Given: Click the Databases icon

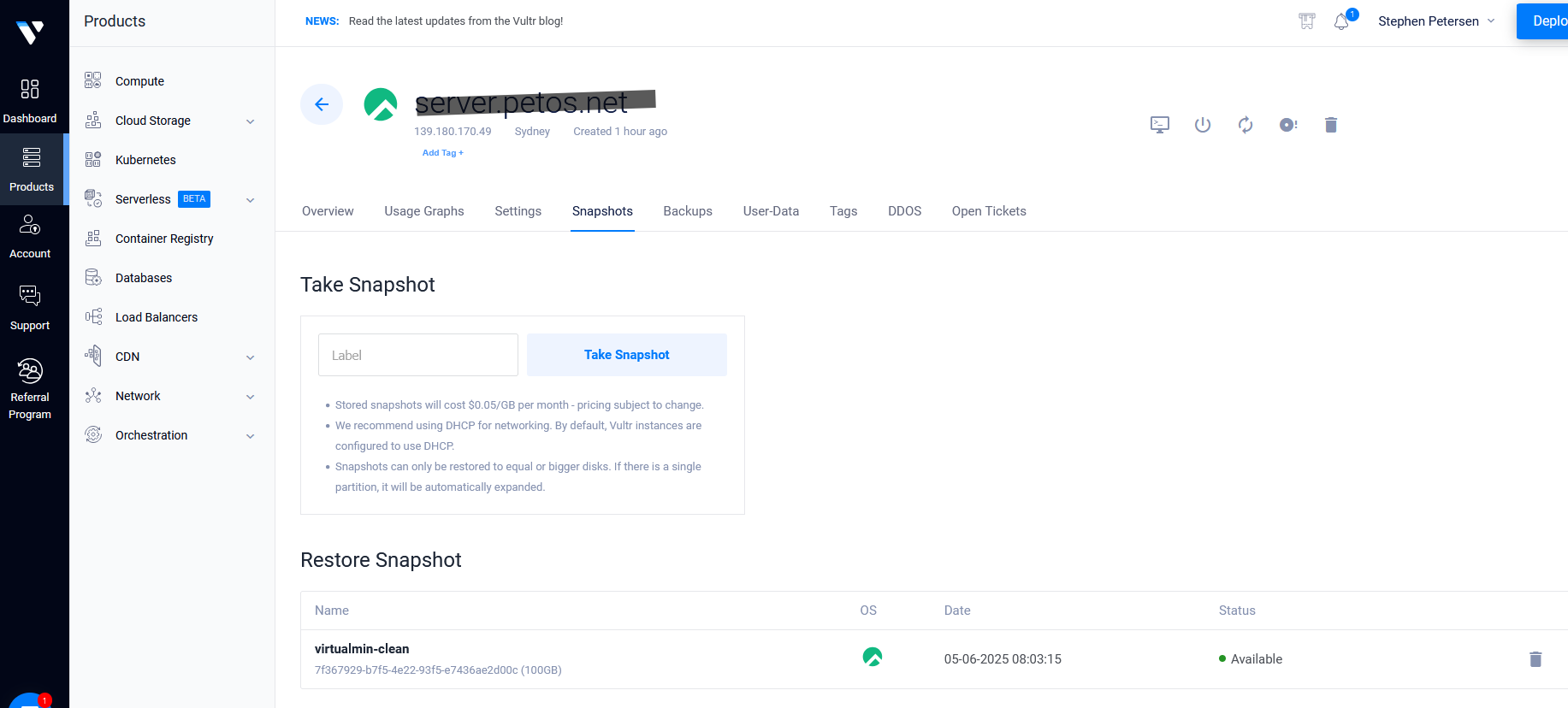Looking at the screenshot, I should click(x=93, y=278).
